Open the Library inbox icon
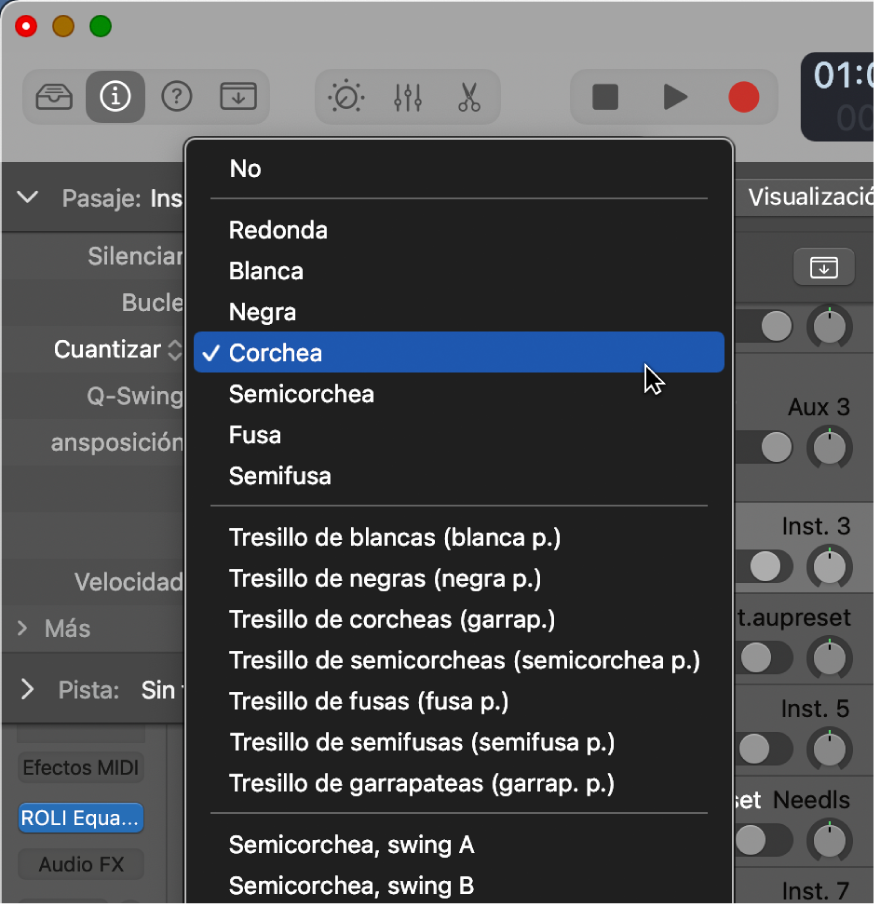 point(53,97)
